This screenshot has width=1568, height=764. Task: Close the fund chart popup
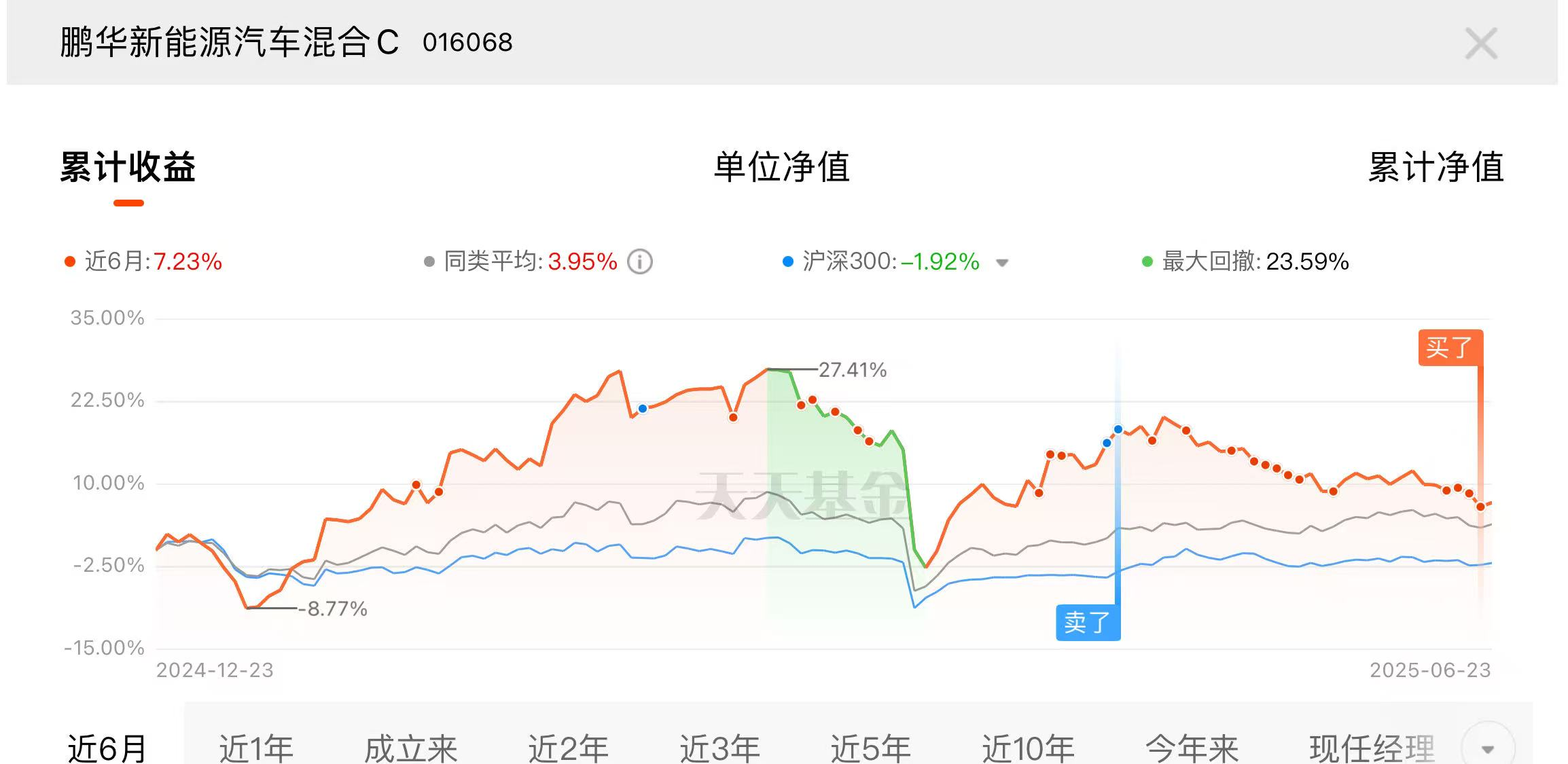(1481, 44)
